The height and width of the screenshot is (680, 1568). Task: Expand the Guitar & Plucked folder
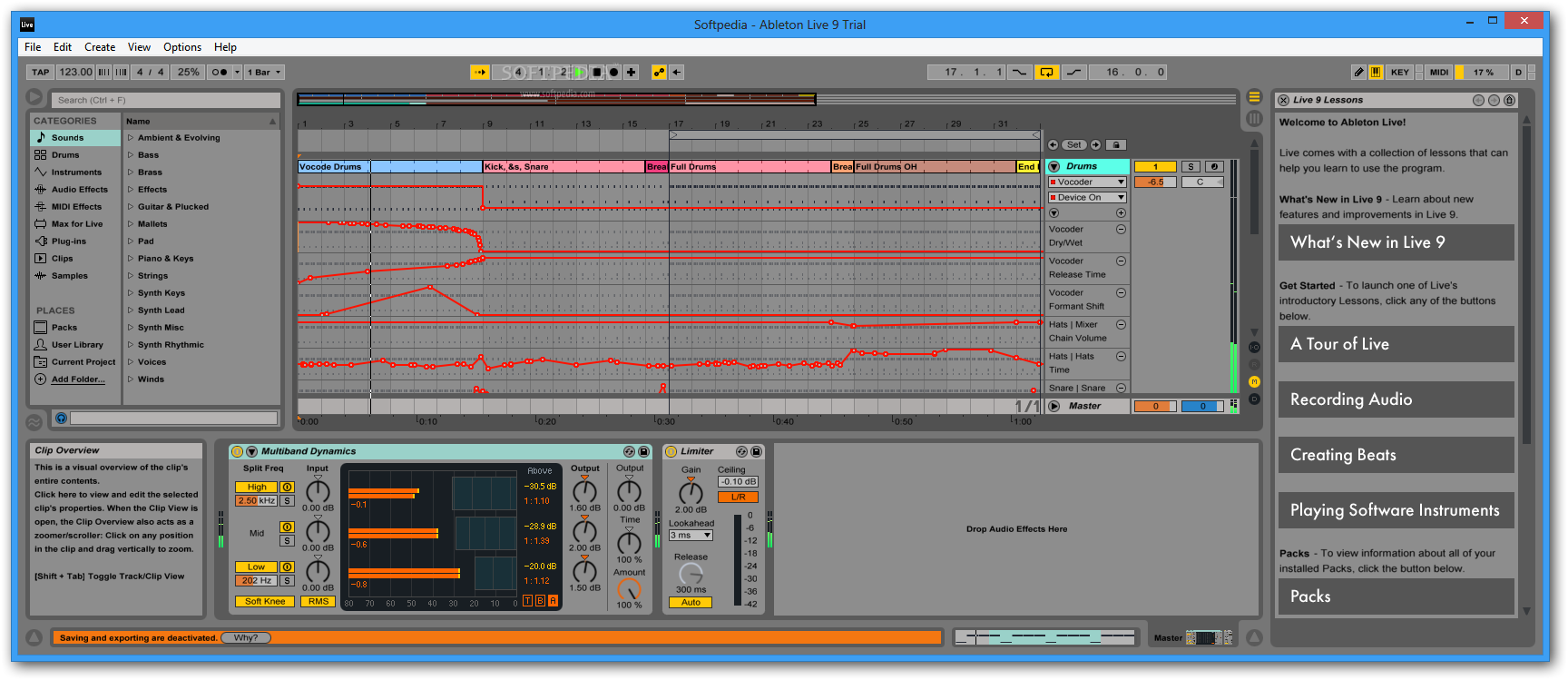point(131,207)
